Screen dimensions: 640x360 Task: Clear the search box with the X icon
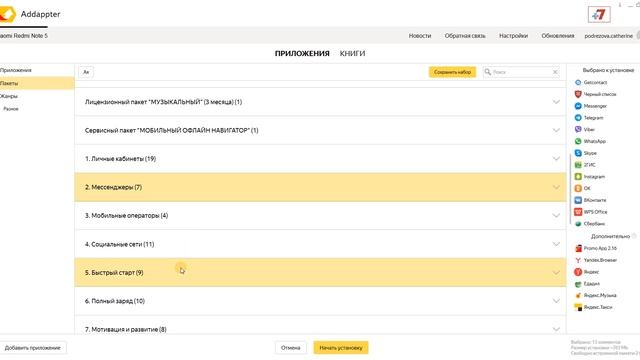[555, 72]
